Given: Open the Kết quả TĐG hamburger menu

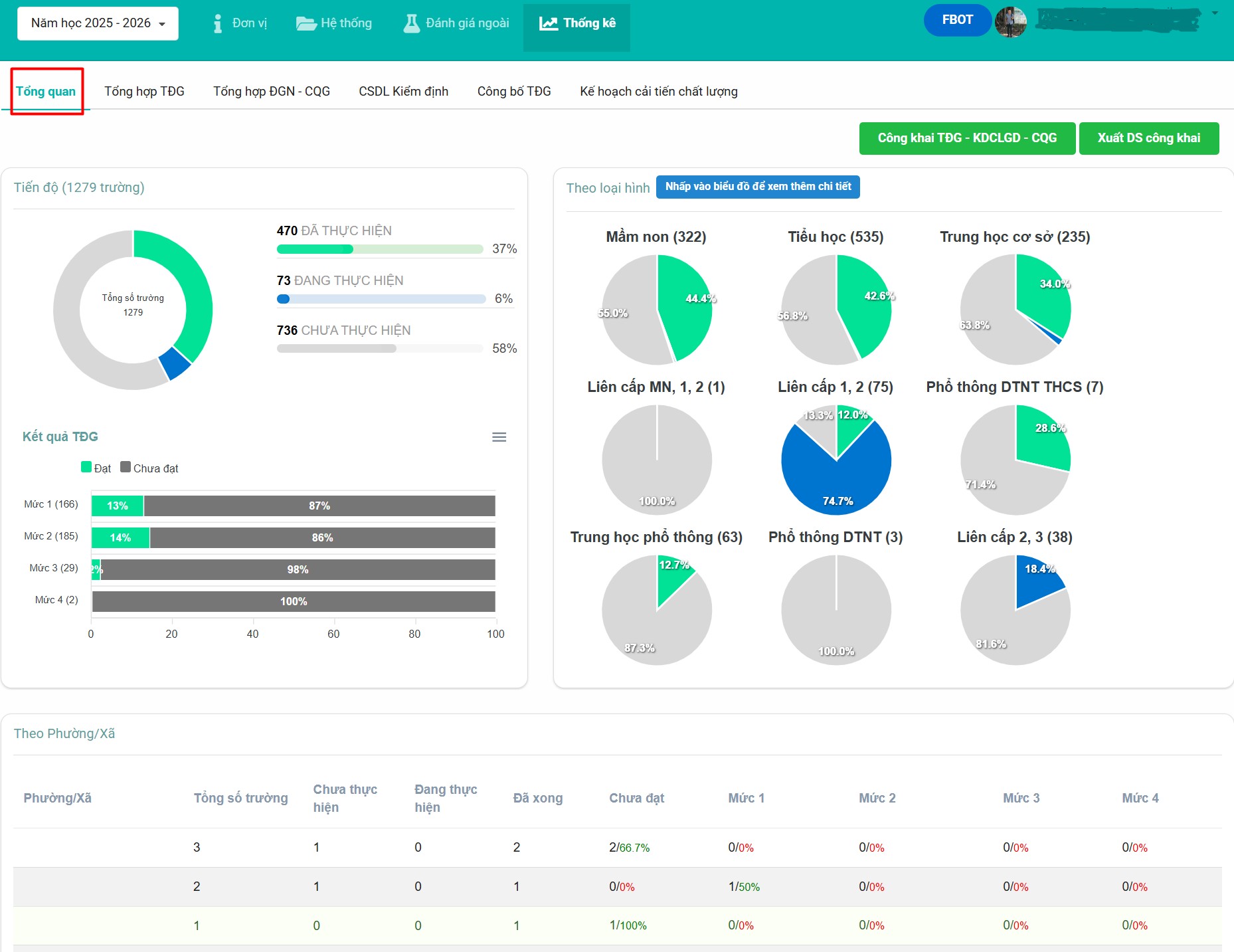Looking at the screenshot, I should (x=499, y=437).
